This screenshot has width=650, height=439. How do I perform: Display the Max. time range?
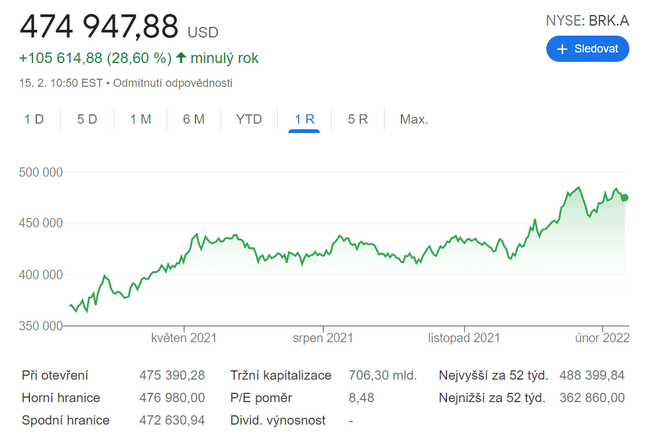pyautogui.click(x=413, y=119)
